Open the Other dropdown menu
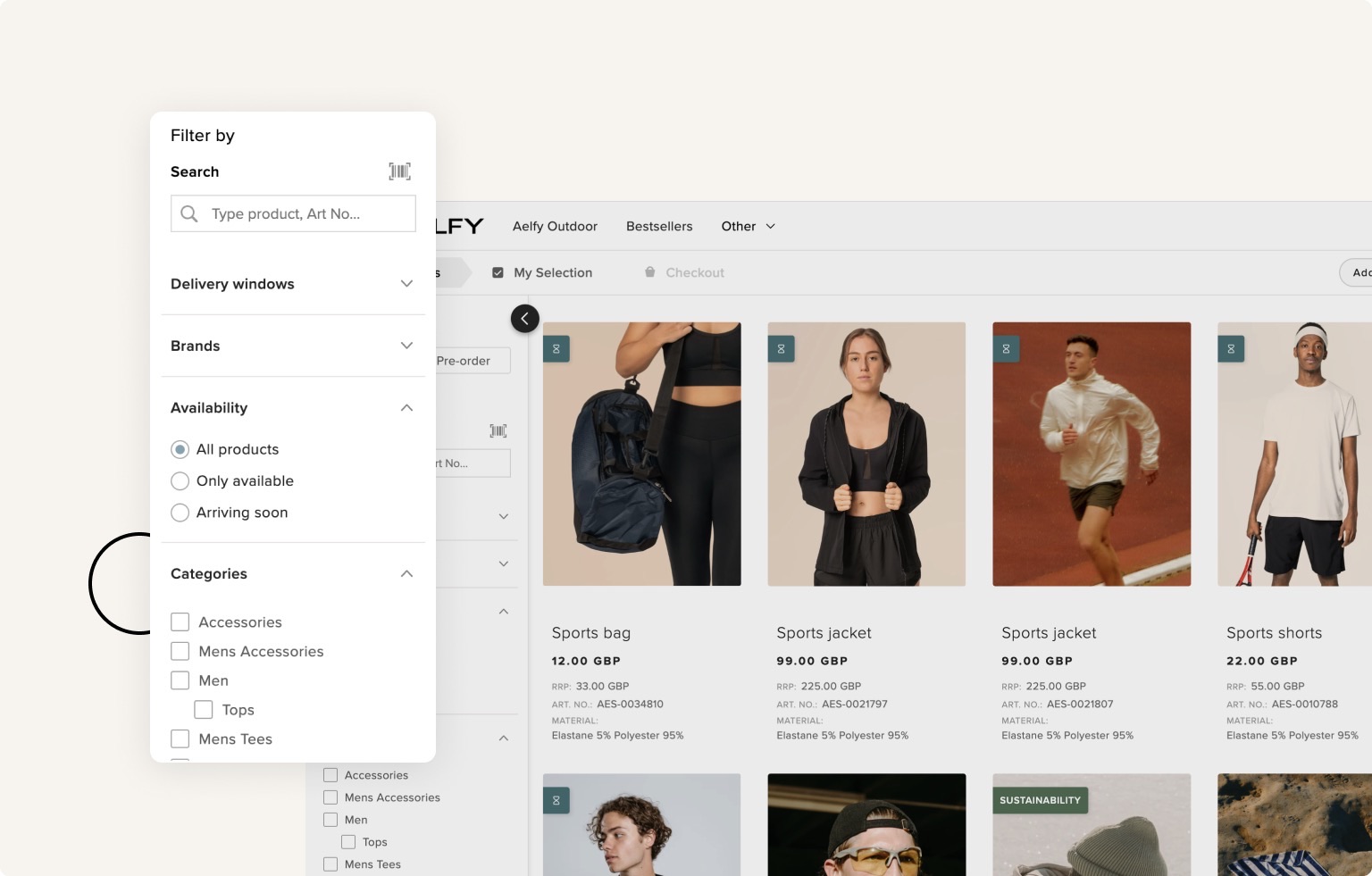Screen dimensions: 1372x876 tap(748, 227)
